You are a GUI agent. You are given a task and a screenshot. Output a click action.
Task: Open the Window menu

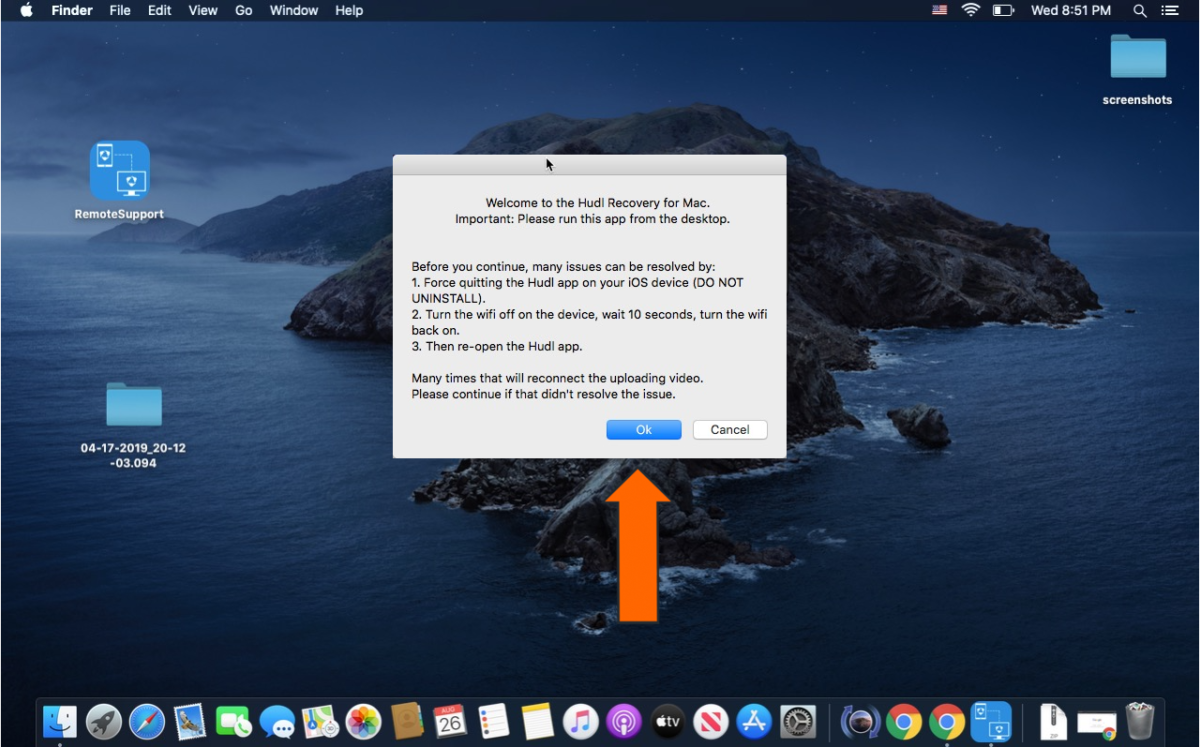click(294, 10)
